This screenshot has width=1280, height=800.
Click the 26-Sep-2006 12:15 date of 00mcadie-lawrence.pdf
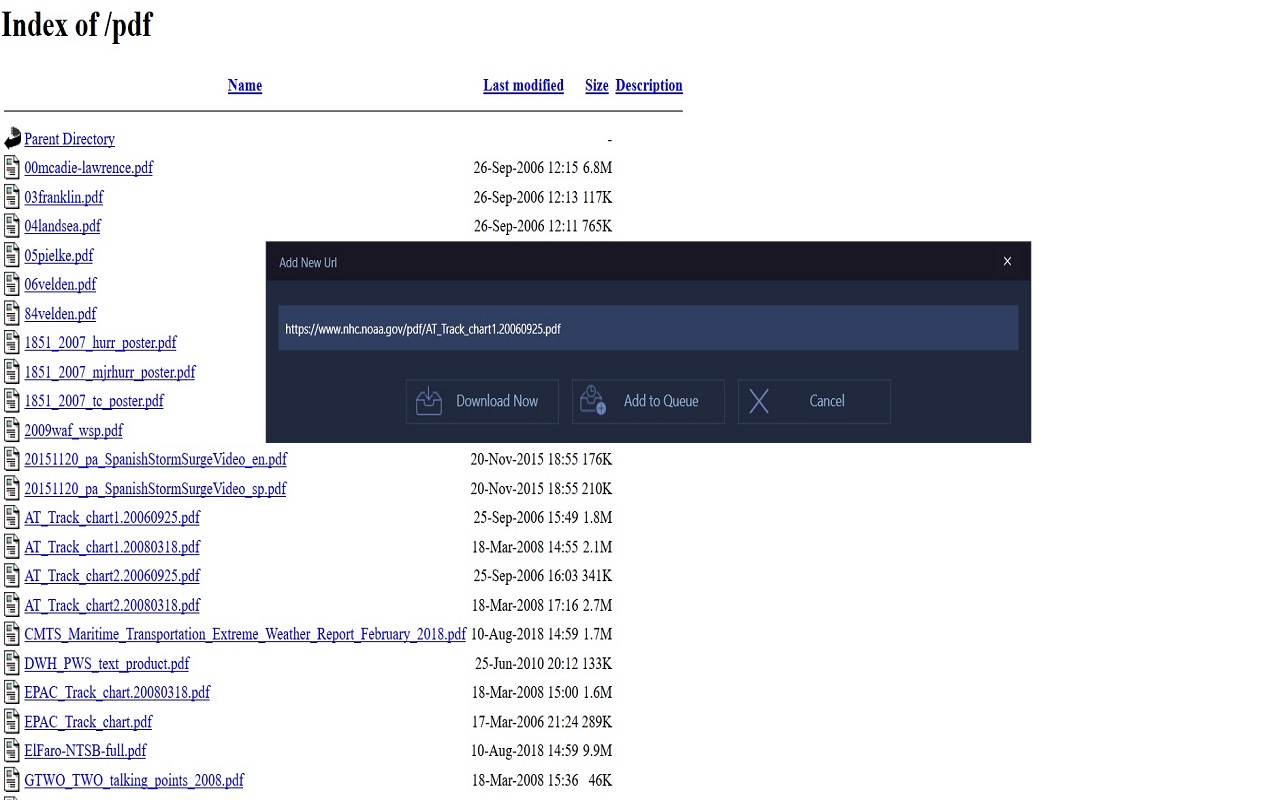[526, 168]
